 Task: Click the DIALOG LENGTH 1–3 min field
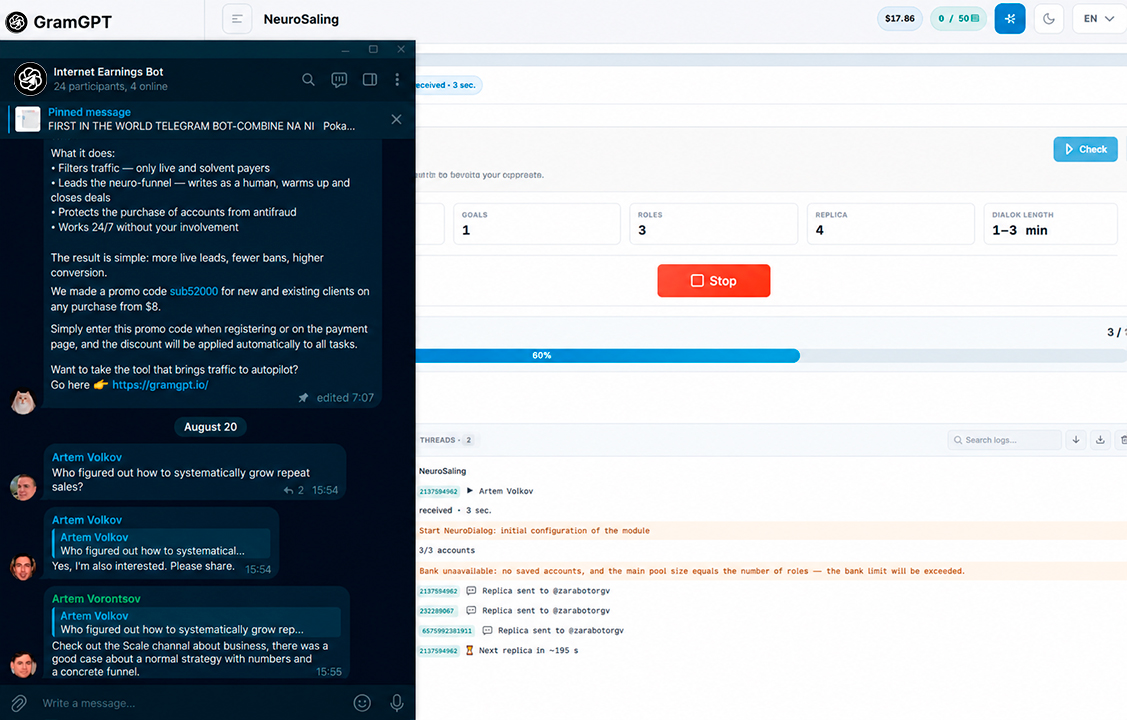click(1050, 223)
